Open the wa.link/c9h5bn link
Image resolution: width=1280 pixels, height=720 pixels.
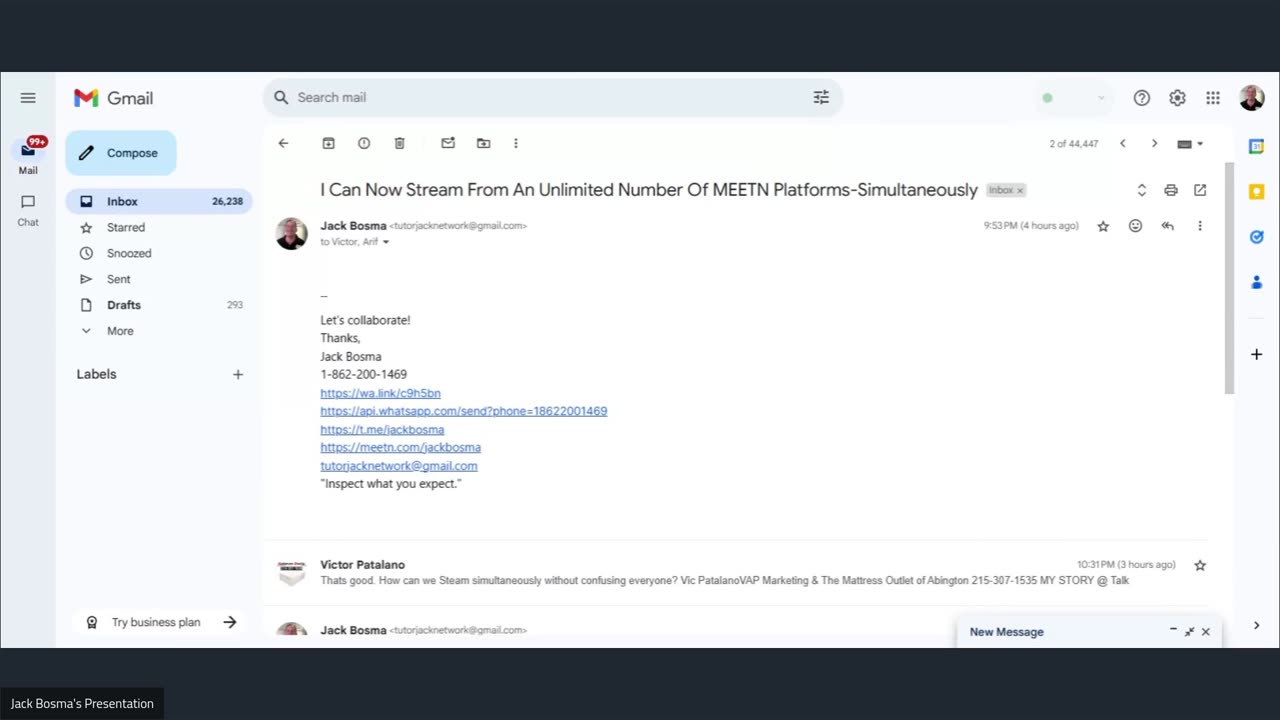tap(380, 393)
